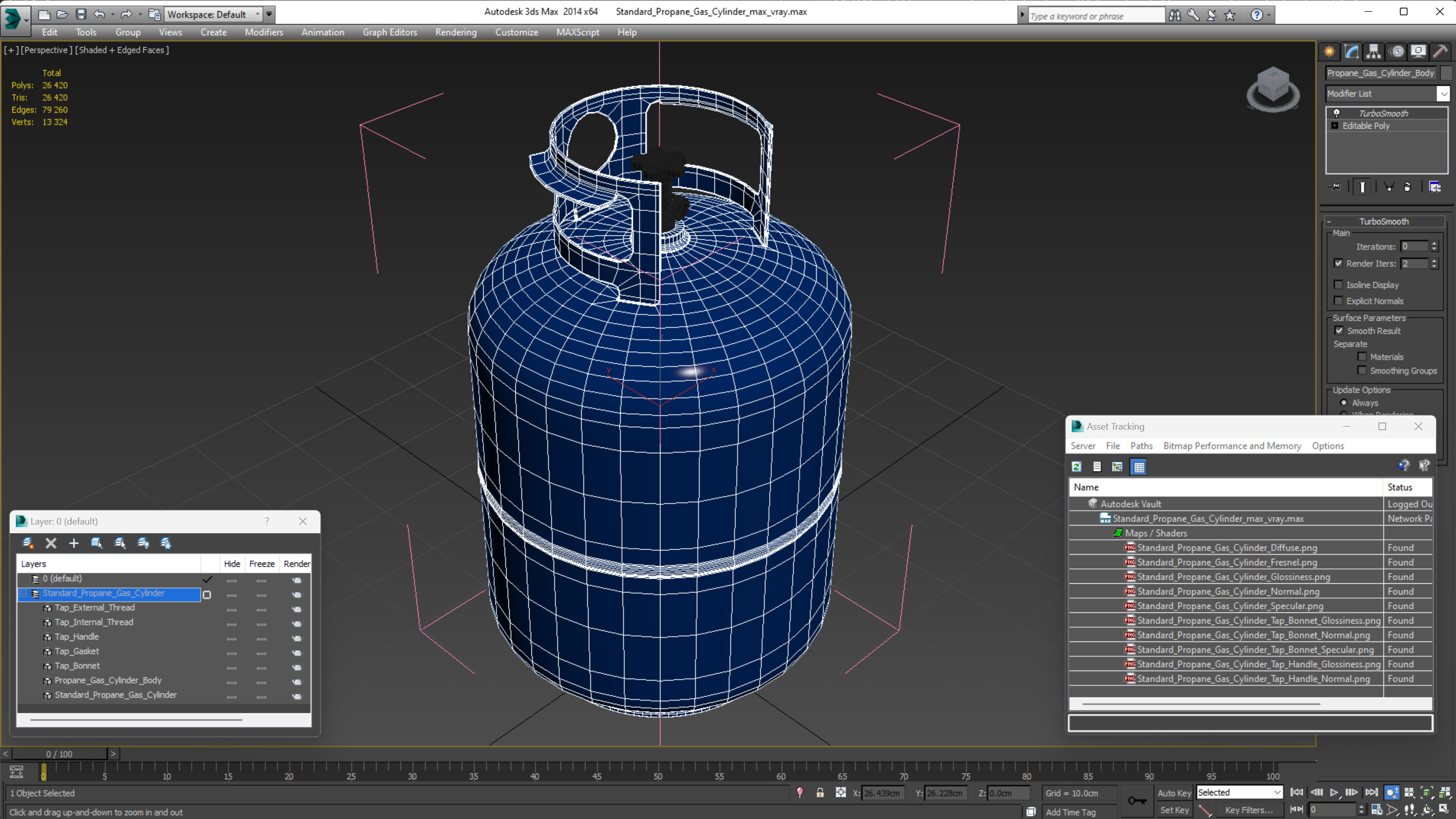Uncheck the Render Iters checkbox
1456x819 pixels.
(1339, 263)
